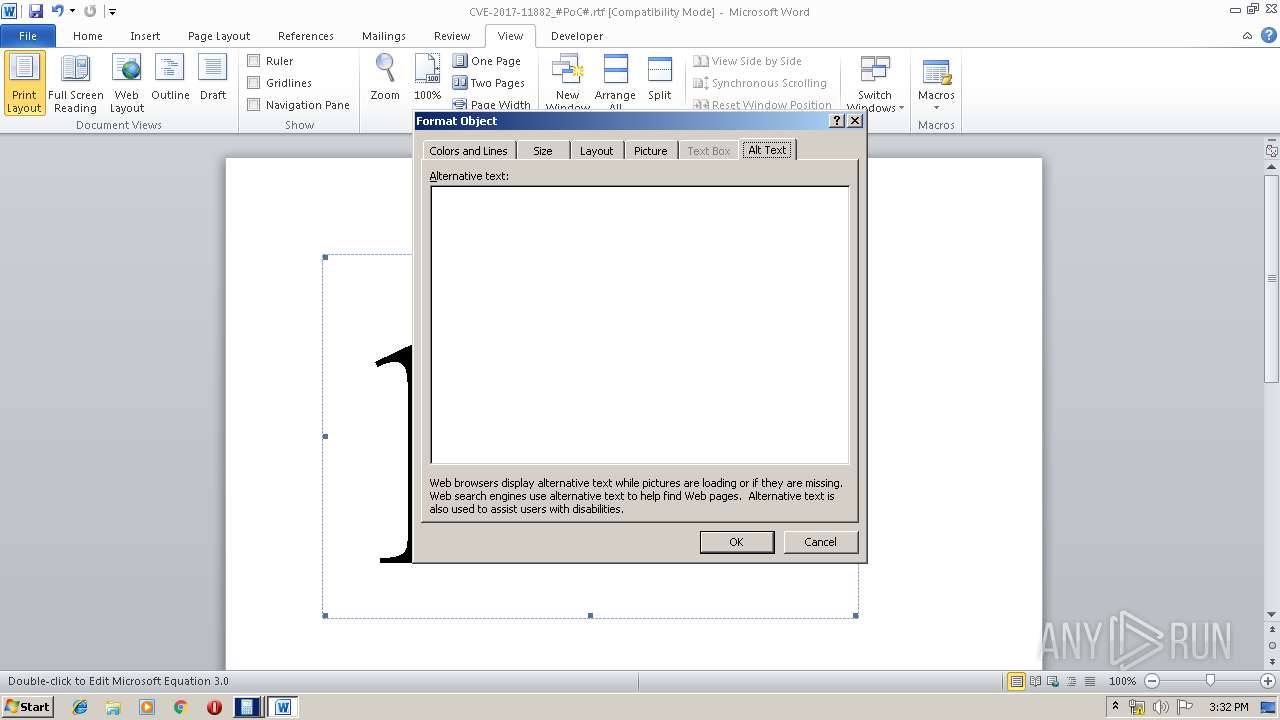1280x720 pixels.
Task: Select the Outline view icon
Action: tap(170, 78)
